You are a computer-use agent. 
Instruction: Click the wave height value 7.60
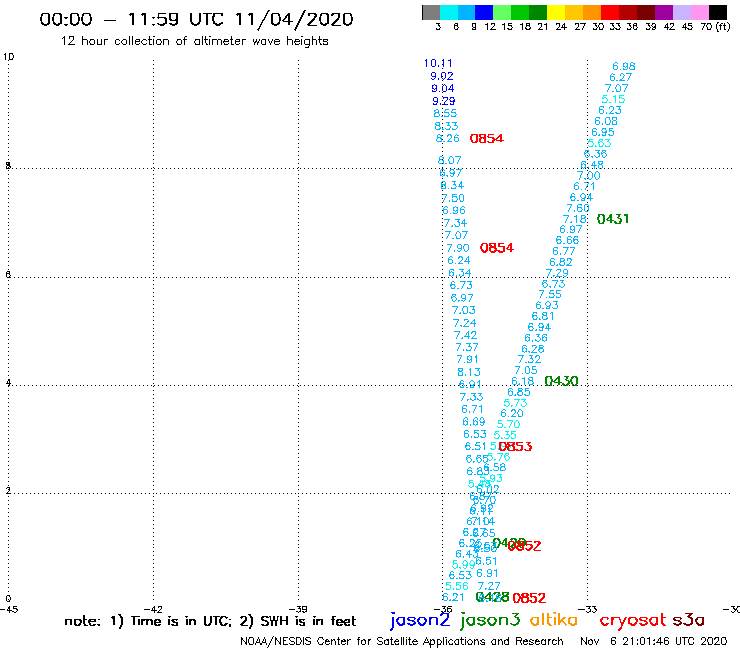(x=578, y=208)
